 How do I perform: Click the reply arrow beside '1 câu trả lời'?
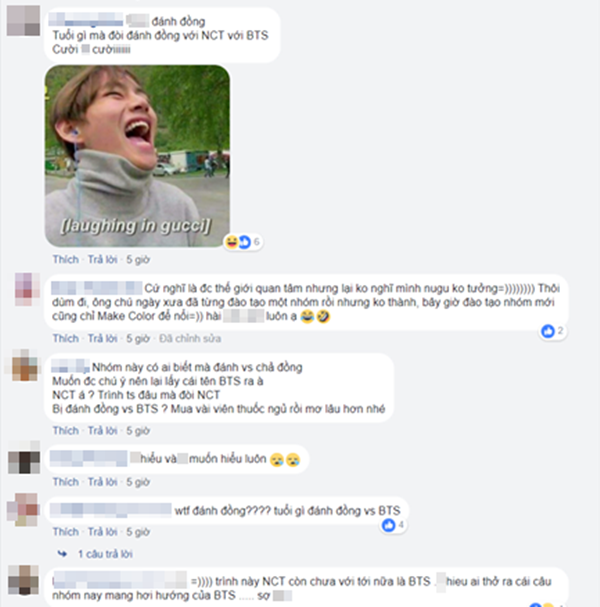[x=62, y=554]
